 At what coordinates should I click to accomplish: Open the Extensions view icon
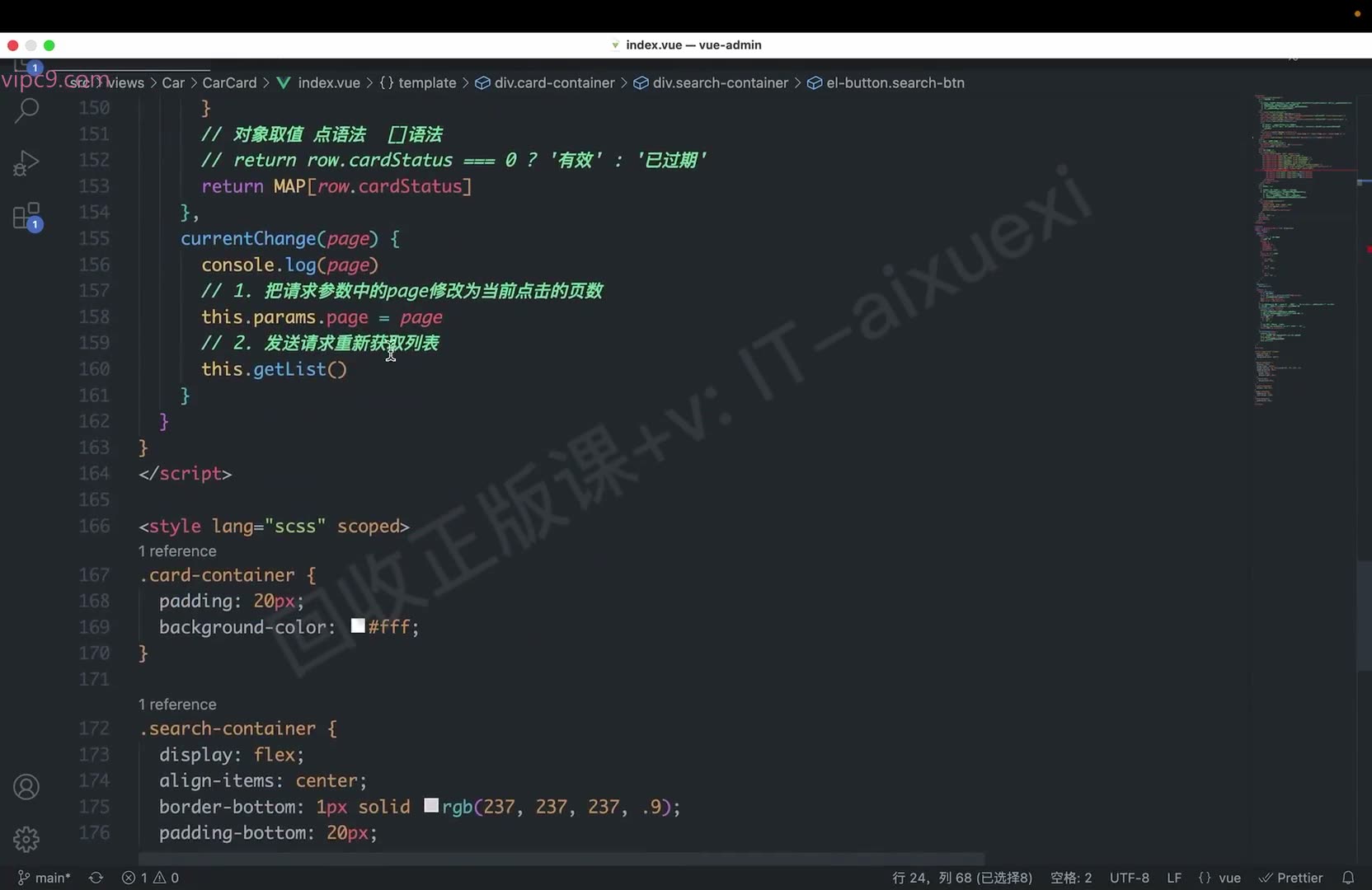click(27, 217)
